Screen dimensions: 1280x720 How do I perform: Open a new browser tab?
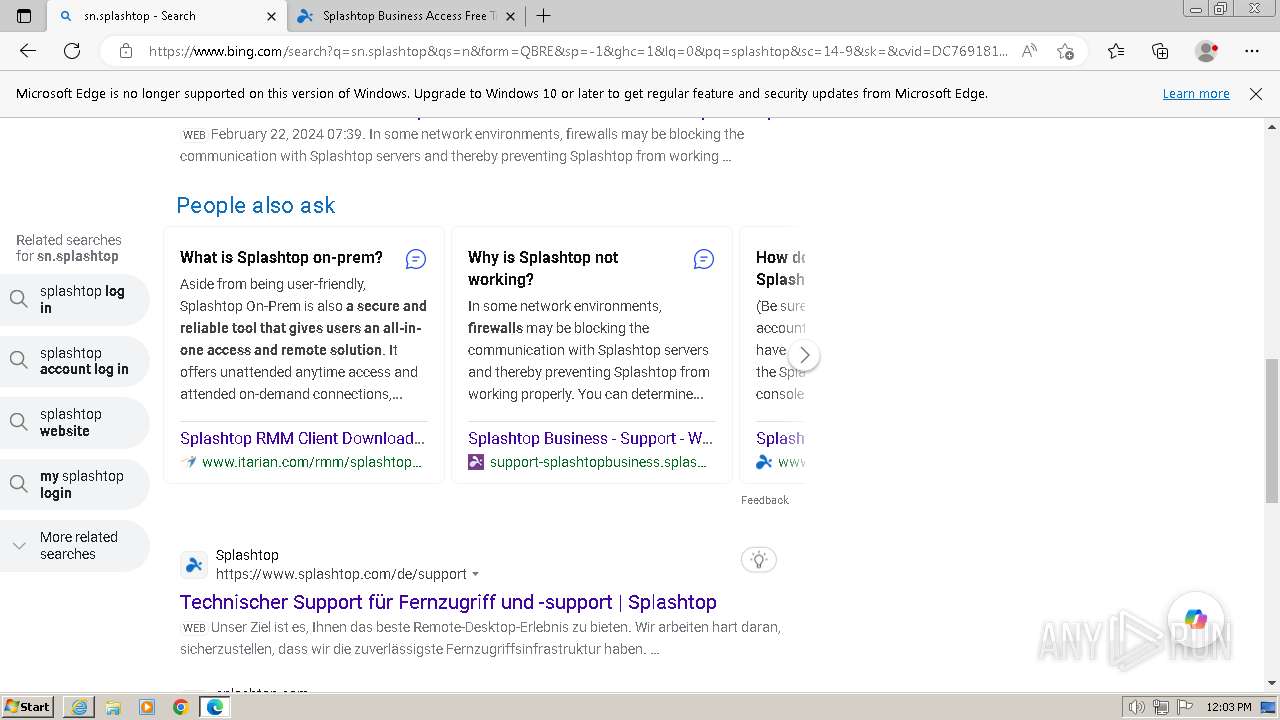click(543, 16)
